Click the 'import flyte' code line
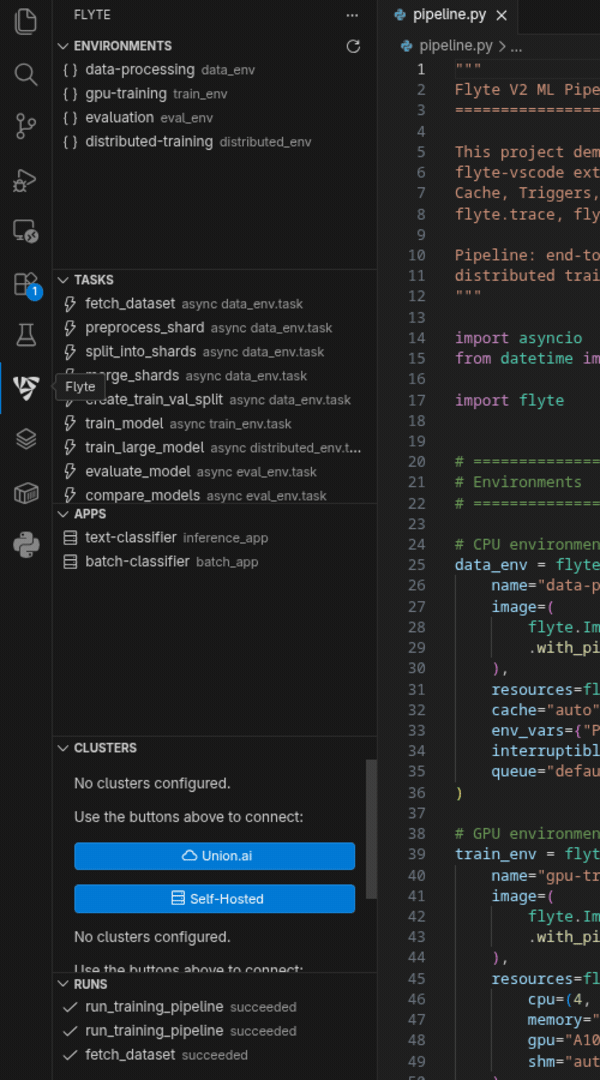600x1080 pixels. (510, 400)
